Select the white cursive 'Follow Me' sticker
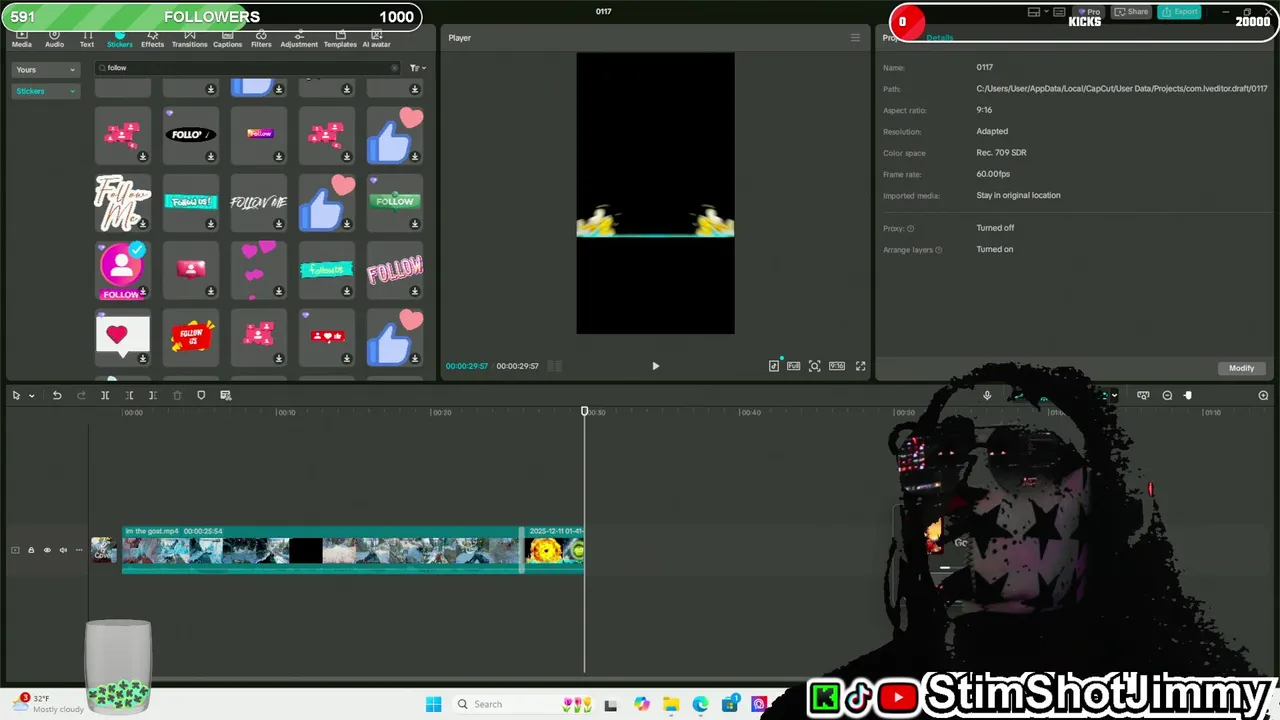The image size is (1280, 720). click(122, 202)
